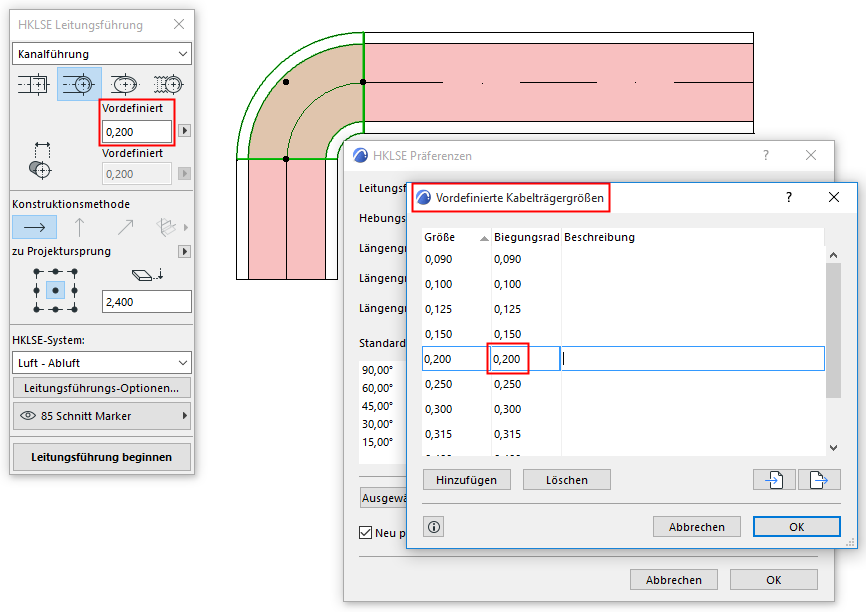Screen dimensions: 866x612
Task: Click the Biegungsrad column header
Action: click(x=526, y=238)
